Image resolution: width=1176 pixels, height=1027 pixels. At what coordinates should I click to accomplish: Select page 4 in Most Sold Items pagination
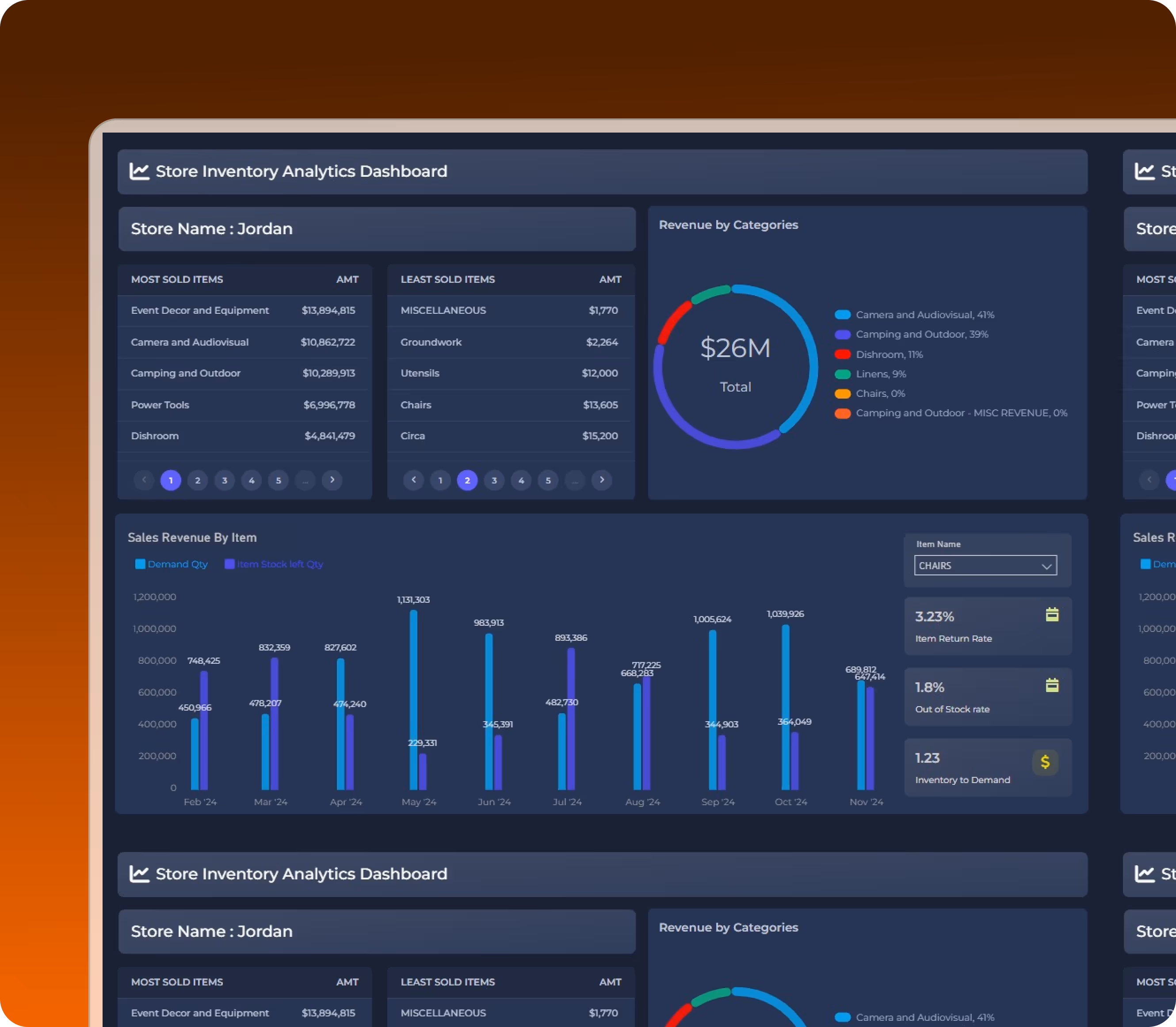252,480
